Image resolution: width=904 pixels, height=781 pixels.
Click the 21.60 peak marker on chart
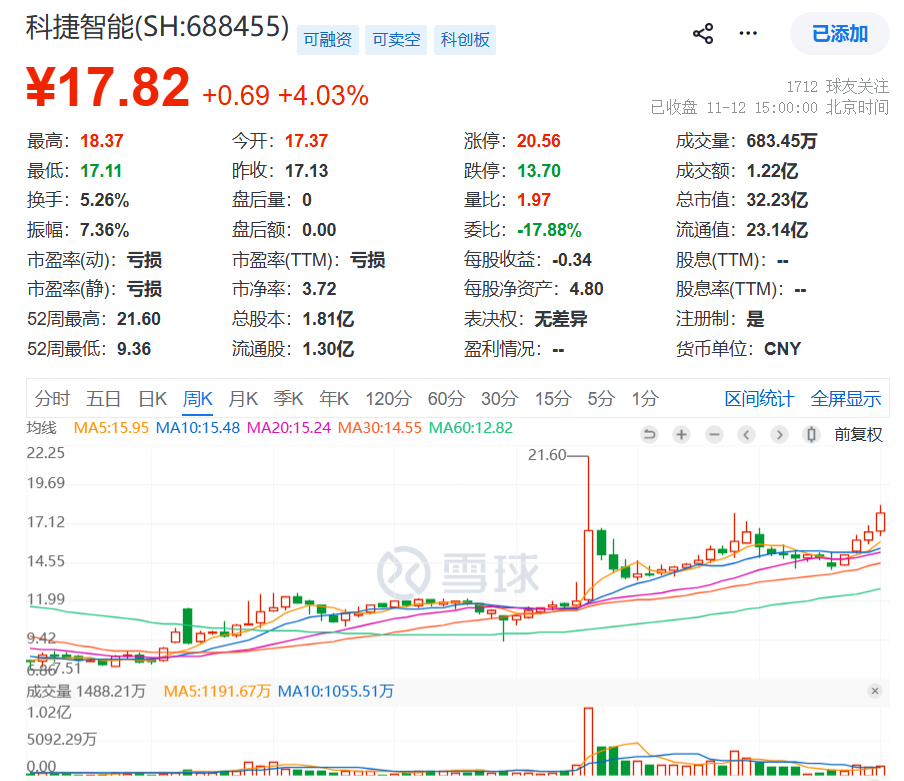click(547, 455)
